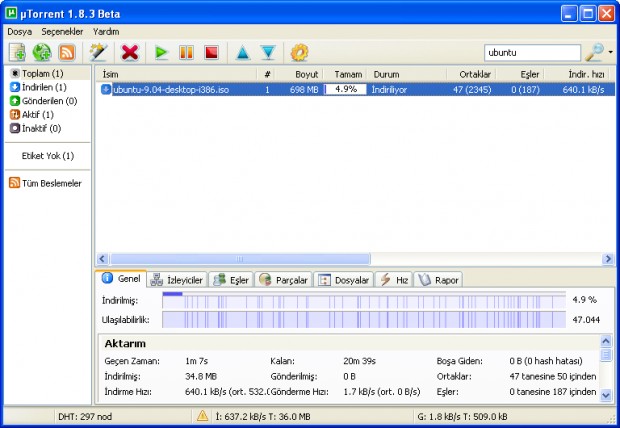This screenshot has width=620, height=428.
Task: Minimize the µTorrent window
Action: [x=569, y=14]
